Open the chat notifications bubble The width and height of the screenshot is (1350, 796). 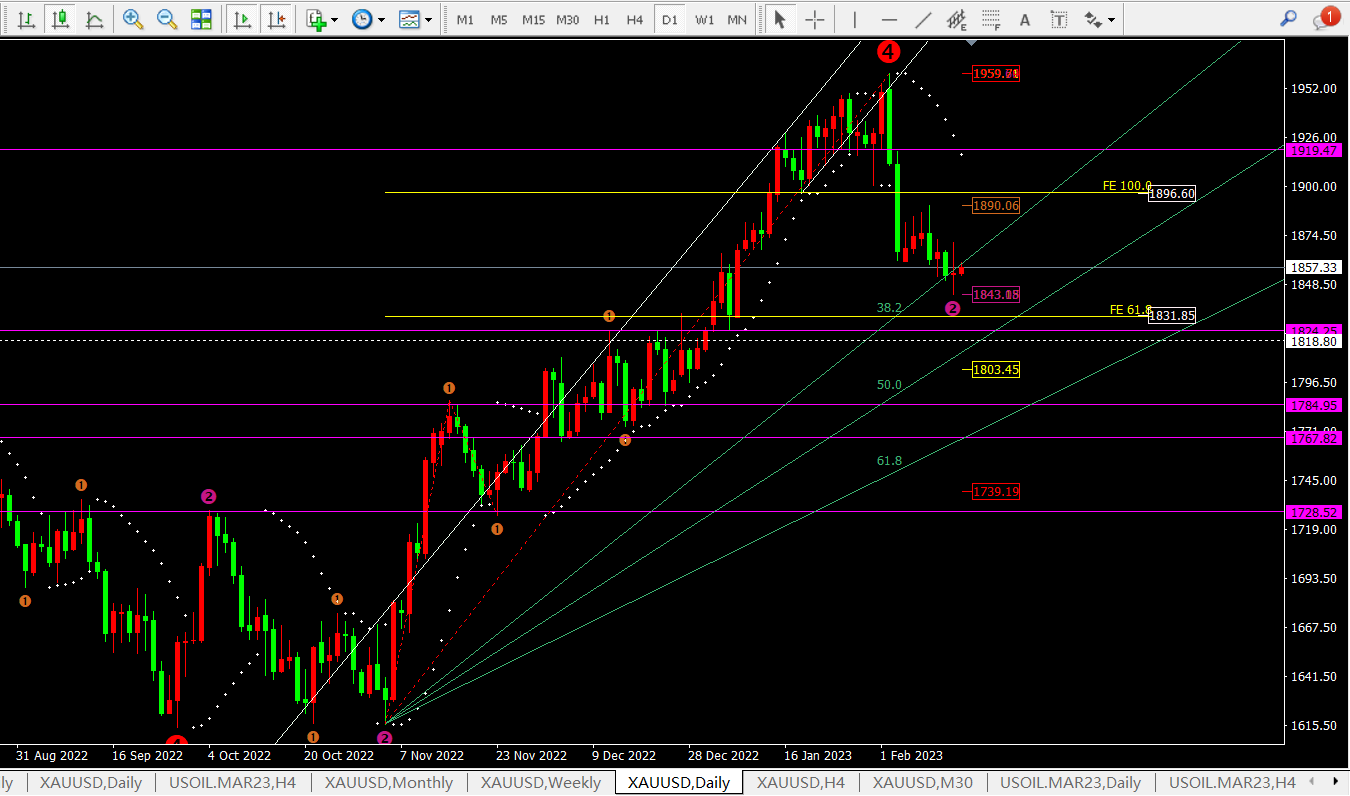click(1325, 18)
